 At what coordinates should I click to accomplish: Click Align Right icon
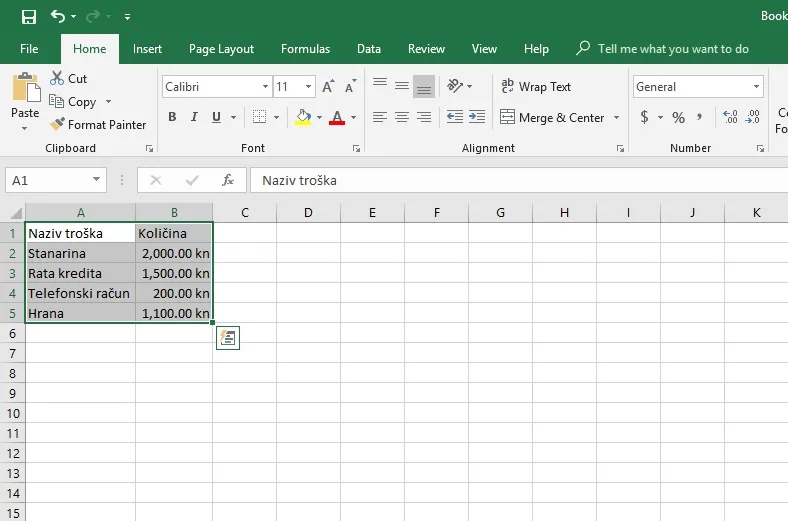pyautogui.click(x=424, y=117)
